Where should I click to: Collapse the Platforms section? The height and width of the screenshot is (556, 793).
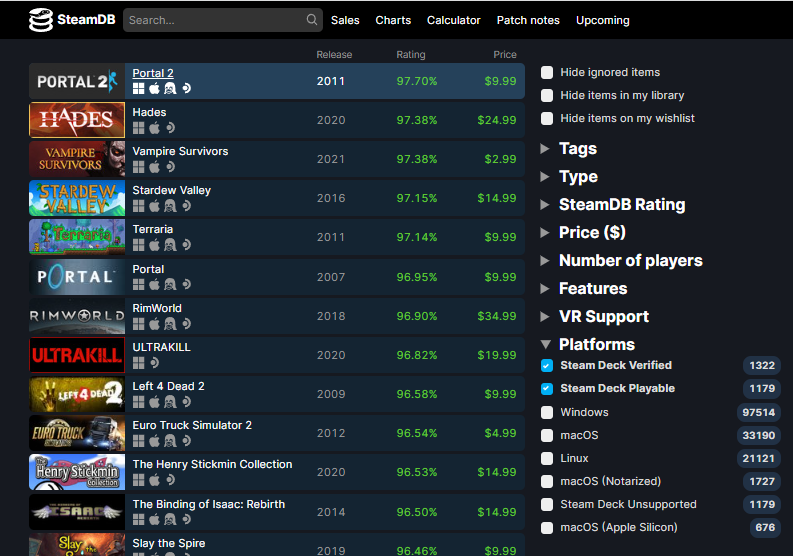588,345
